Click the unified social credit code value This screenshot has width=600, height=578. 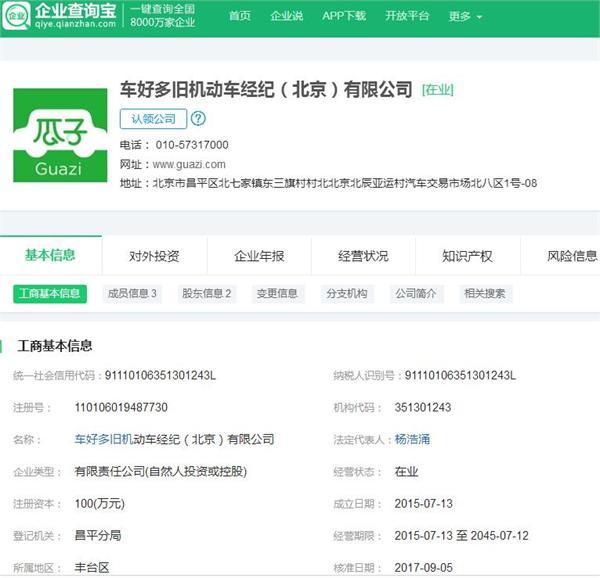[x=160, y=376]
